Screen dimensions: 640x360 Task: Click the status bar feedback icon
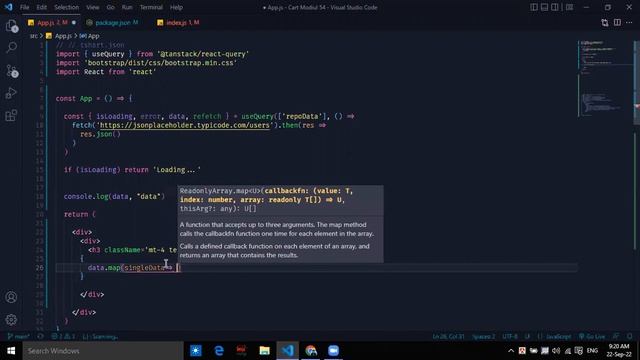616,337
